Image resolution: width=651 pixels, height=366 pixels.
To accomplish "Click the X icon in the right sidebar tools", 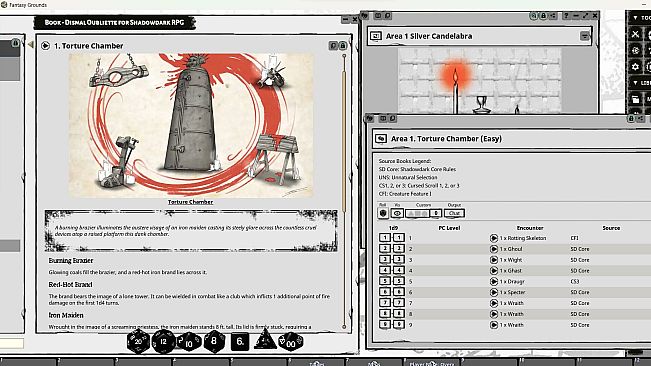I will tap(635, 34).
